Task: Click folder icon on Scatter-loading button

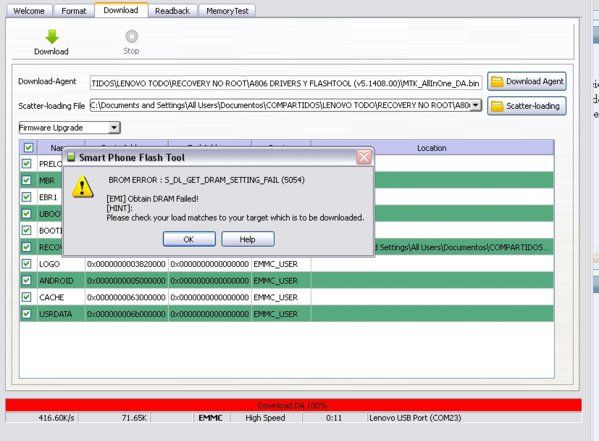Action: [497, 106]
